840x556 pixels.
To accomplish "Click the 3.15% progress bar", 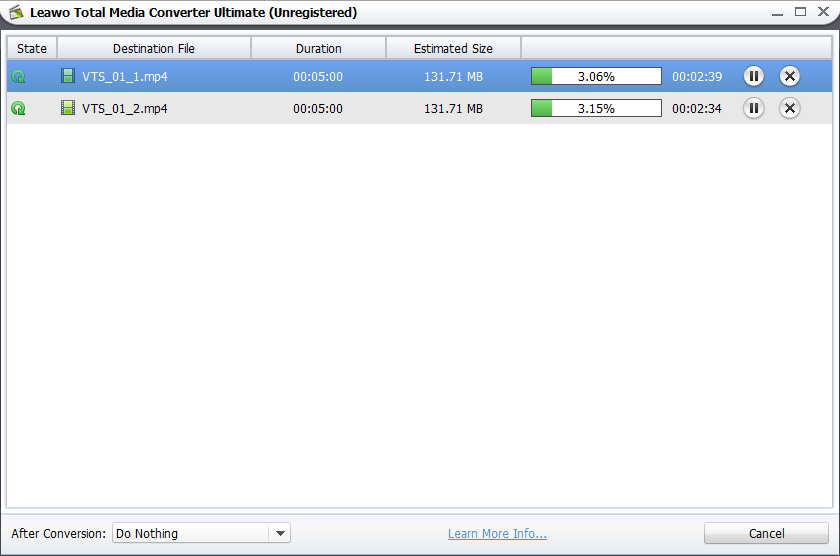I will click(596, 108).
